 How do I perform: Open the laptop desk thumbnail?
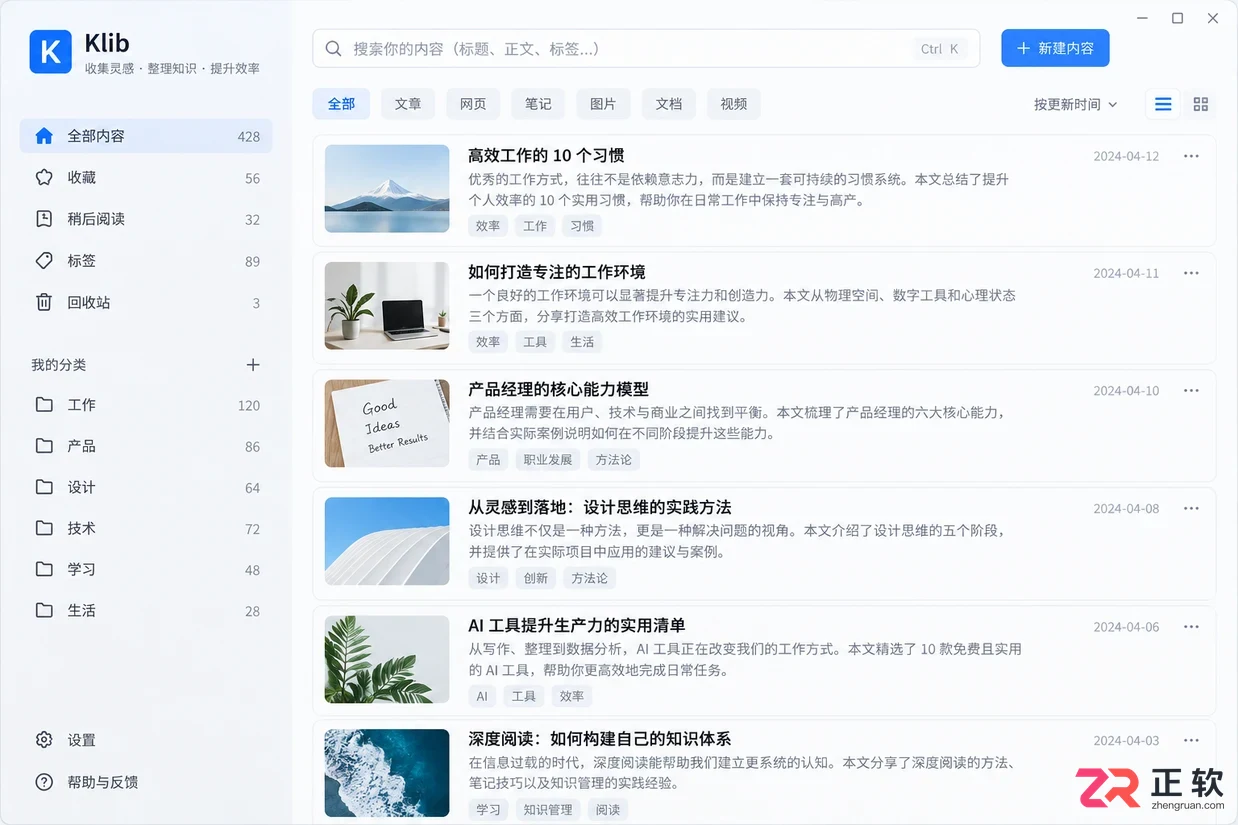[x=387, y=306]
